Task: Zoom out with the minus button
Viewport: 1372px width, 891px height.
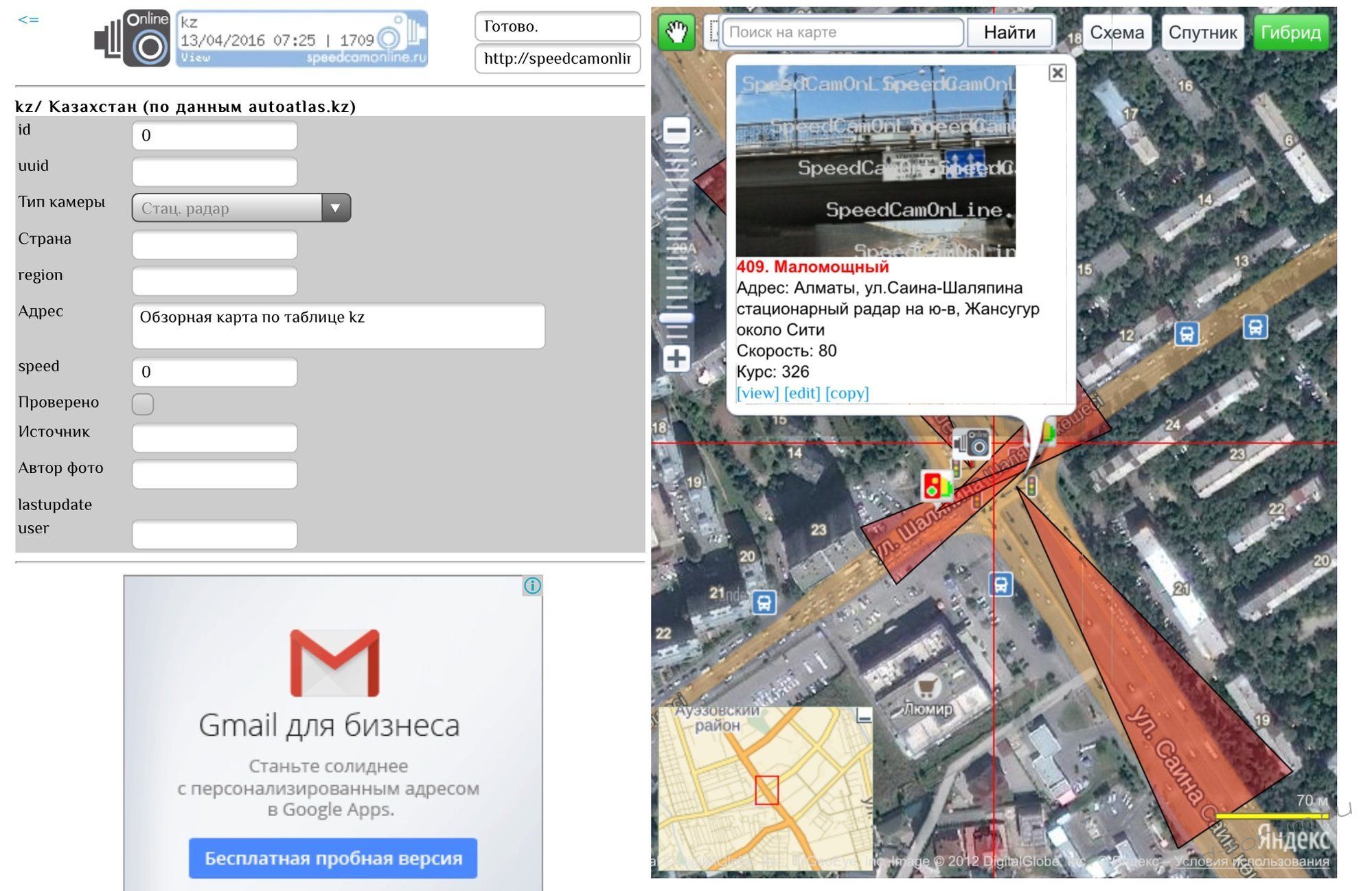Action: click(676, 130)
